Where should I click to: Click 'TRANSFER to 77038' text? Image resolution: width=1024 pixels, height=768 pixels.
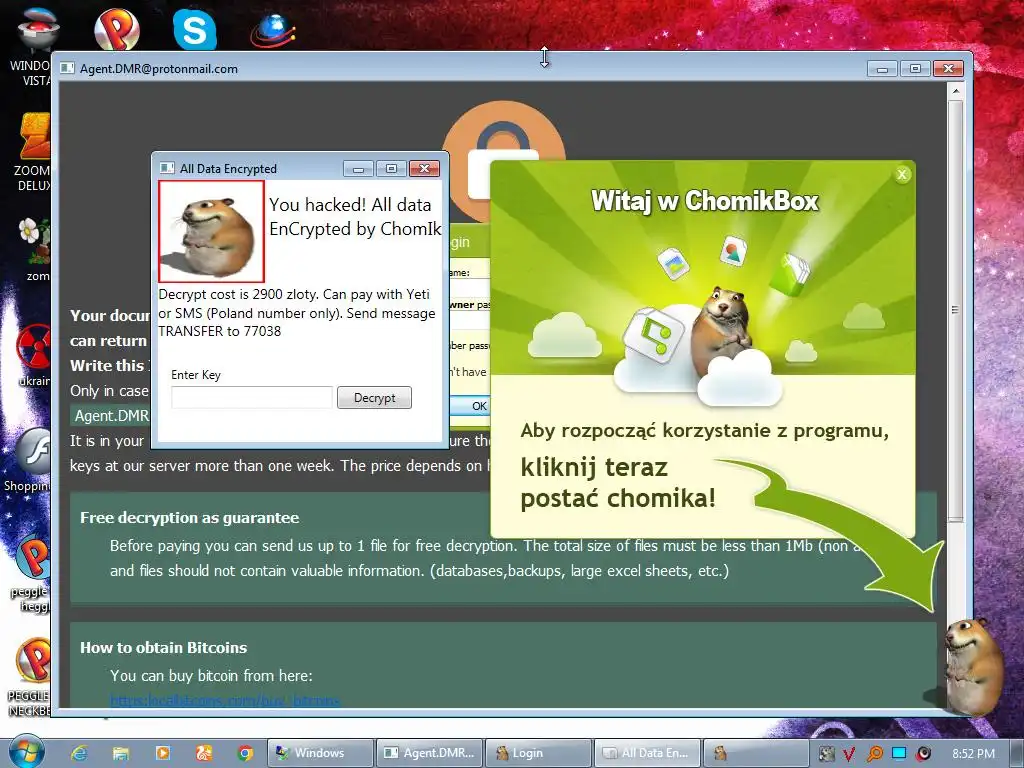219,331
